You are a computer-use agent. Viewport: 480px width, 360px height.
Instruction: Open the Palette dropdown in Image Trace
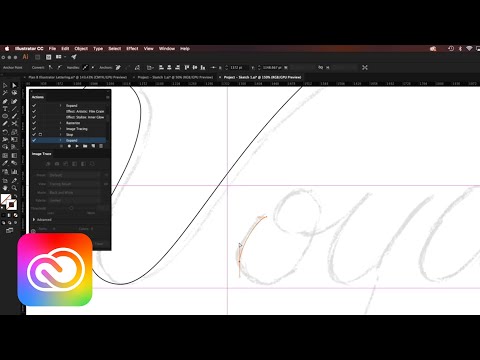pyautogui.click(x=74, y=200)
